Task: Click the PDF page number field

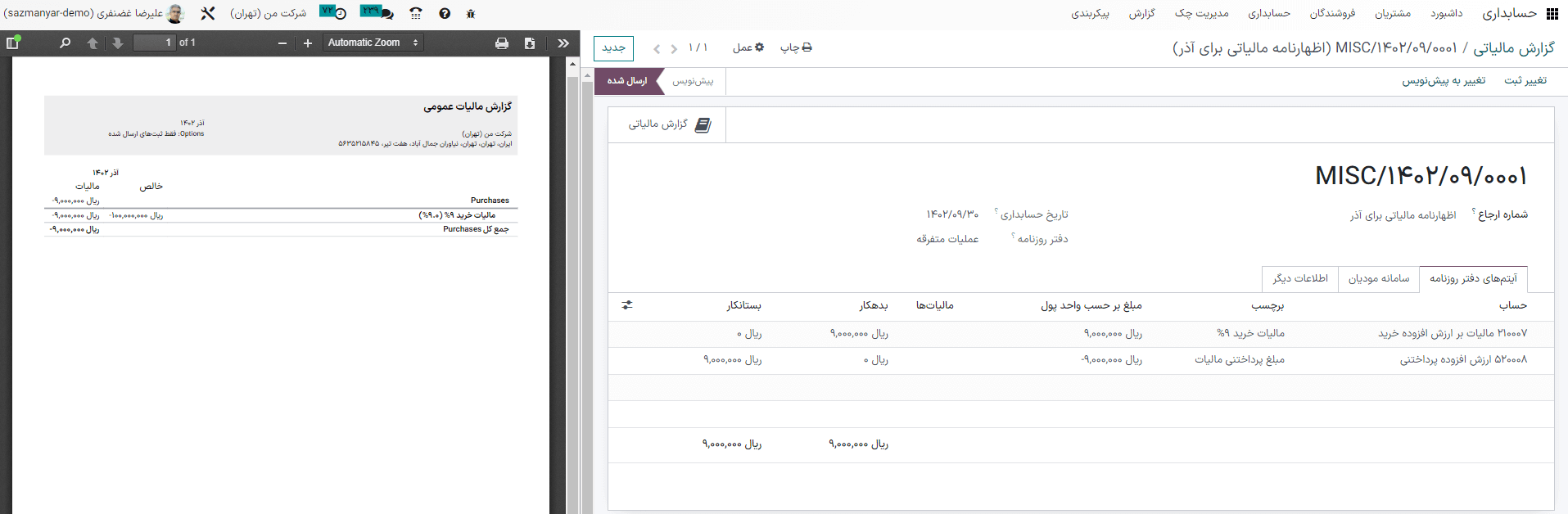Action: click(x=155, y=43)
